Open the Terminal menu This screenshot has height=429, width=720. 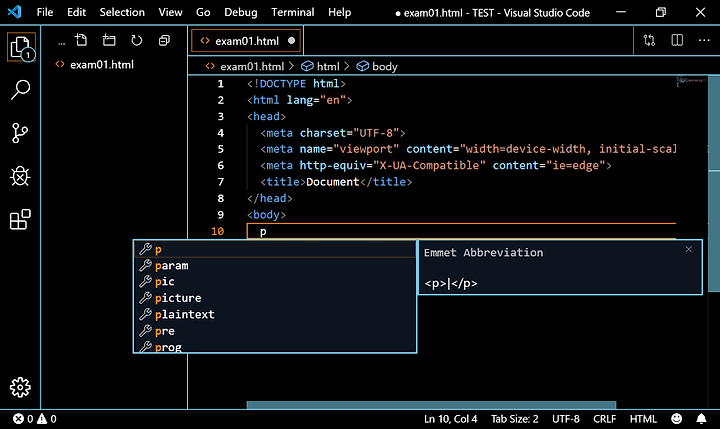292,12
